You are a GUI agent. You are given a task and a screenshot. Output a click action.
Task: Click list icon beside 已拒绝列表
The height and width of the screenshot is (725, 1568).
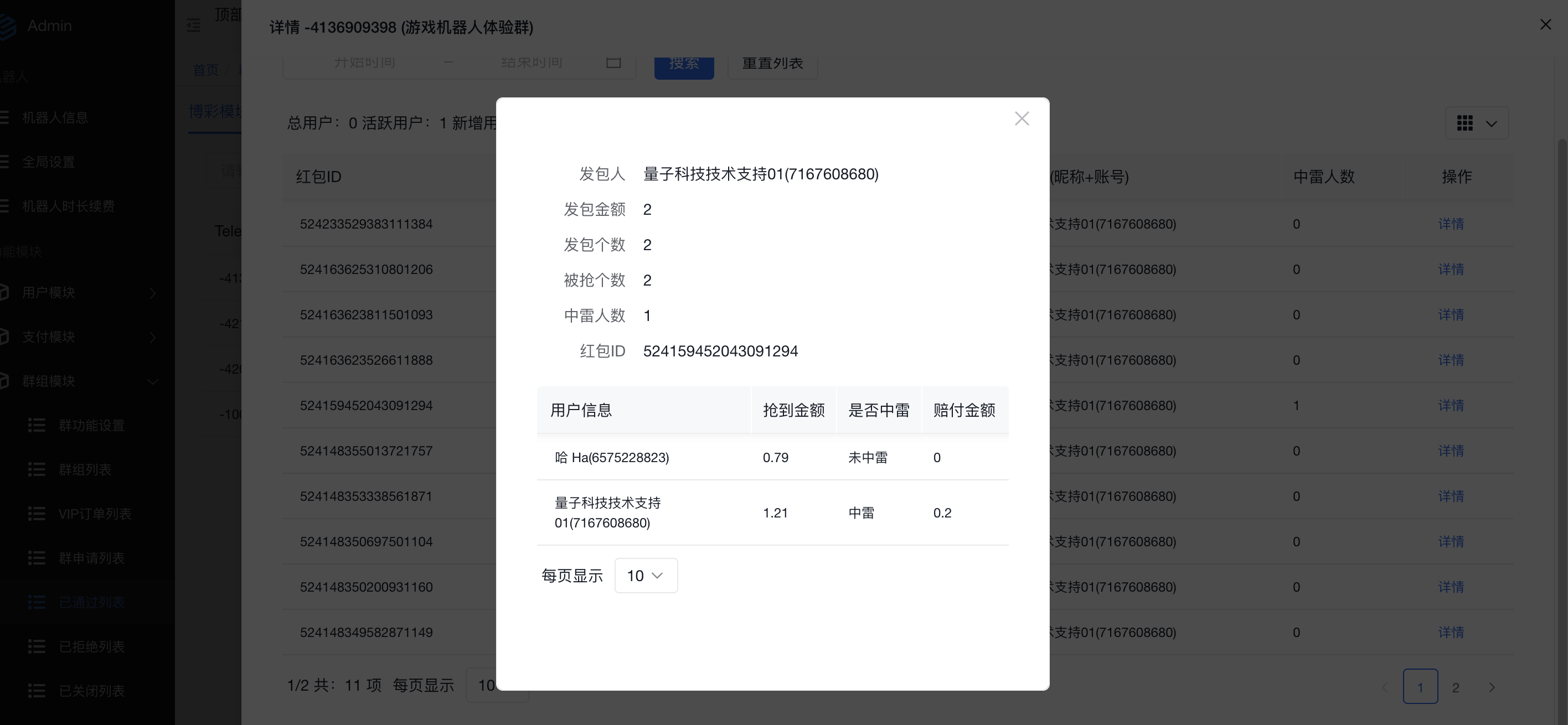coord(37,646)
